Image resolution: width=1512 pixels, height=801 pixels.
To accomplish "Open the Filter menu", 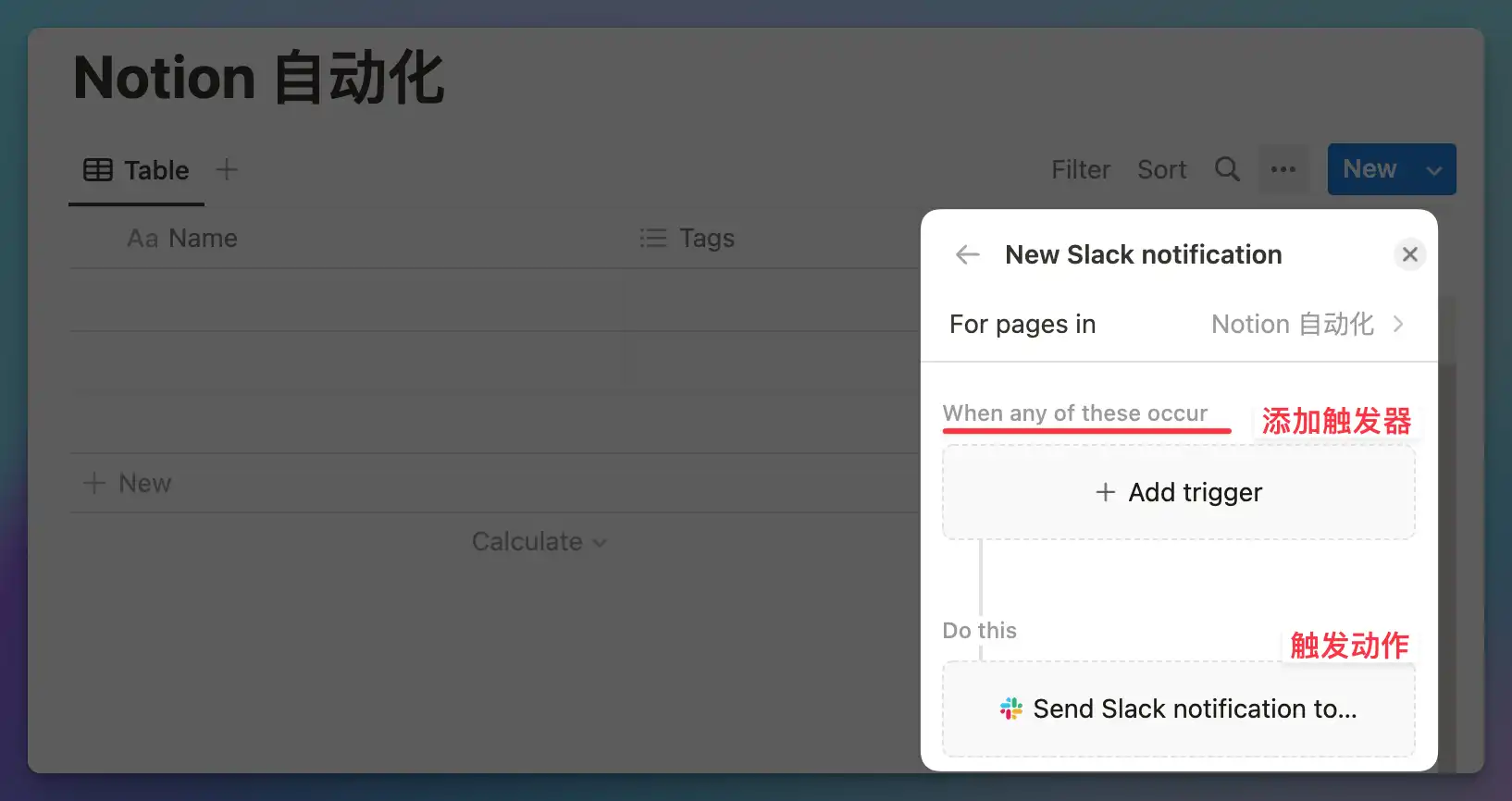I will pos(1080,169).
